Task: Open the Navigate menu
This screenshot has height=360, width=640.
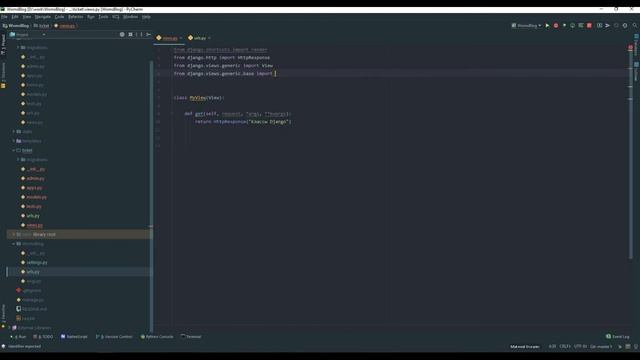Action: (x=42, y=17)
